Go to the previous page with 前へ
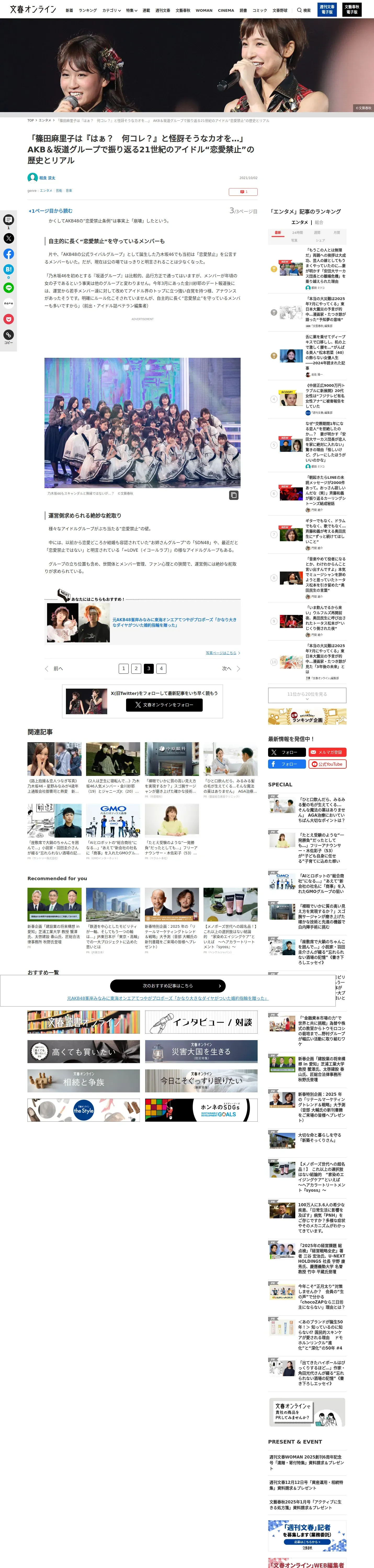 pyautogui.click(x=54, y=668)
